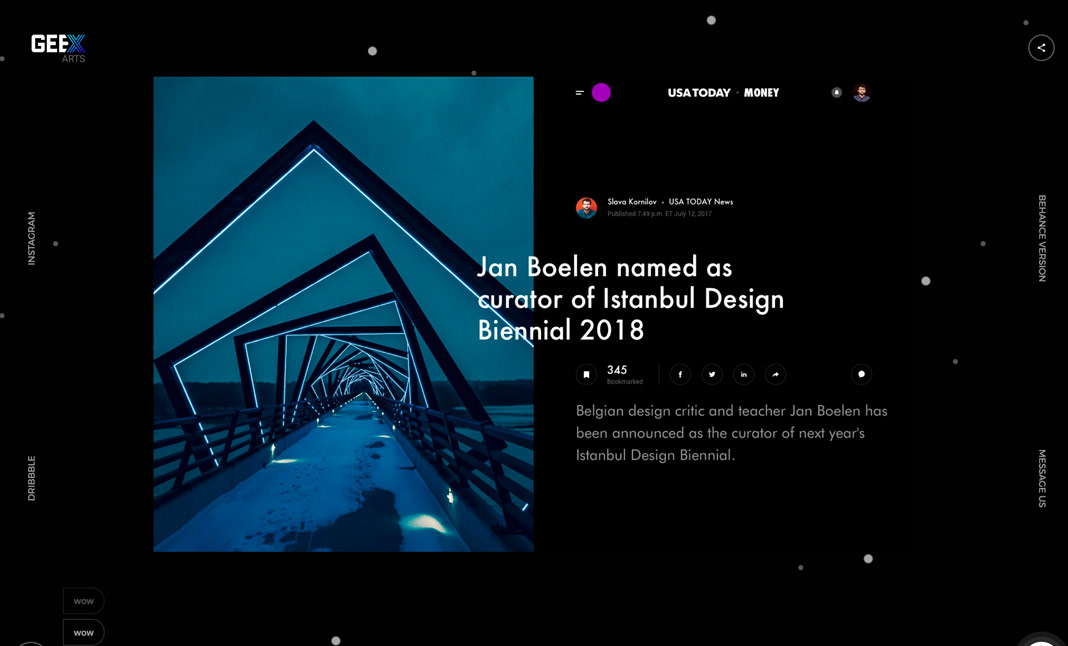Share the article on Twitter
The height and width of the screenshot is (646, 1068).
coord(712,374)
